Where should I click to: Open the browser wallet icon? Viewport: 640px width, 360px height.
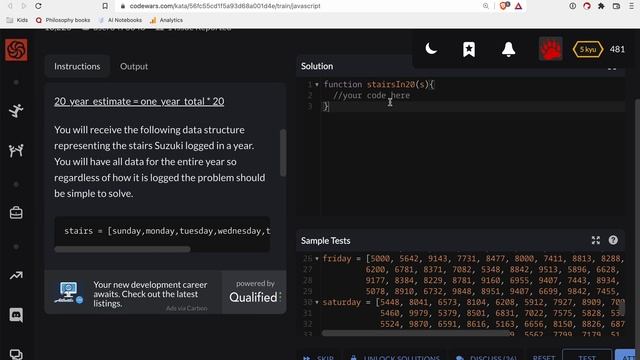pos(616,6)
